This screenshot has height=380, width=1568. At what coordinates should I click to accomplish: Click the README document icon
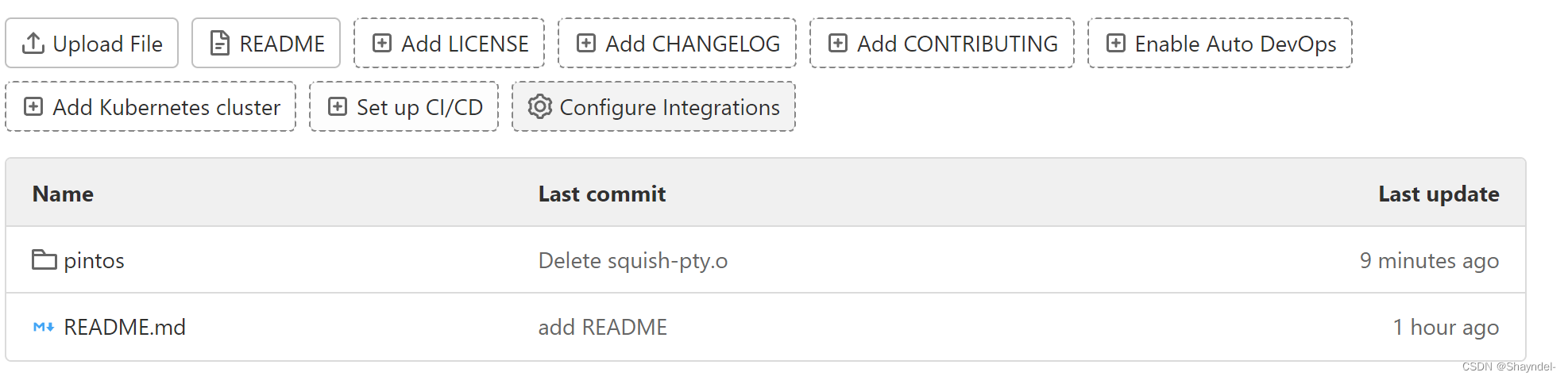pyautogui.click(x=219, y=43)
